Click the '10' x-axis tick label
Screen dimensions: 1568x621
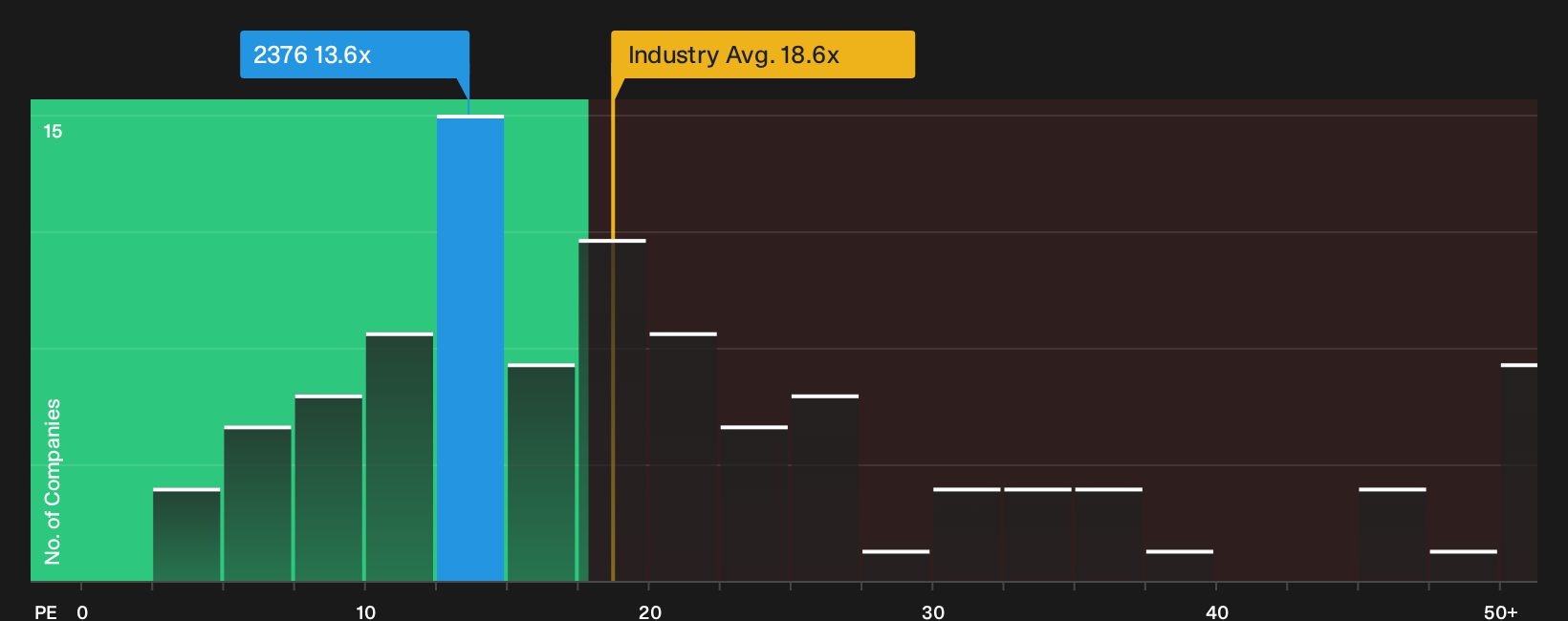(365, 611)
